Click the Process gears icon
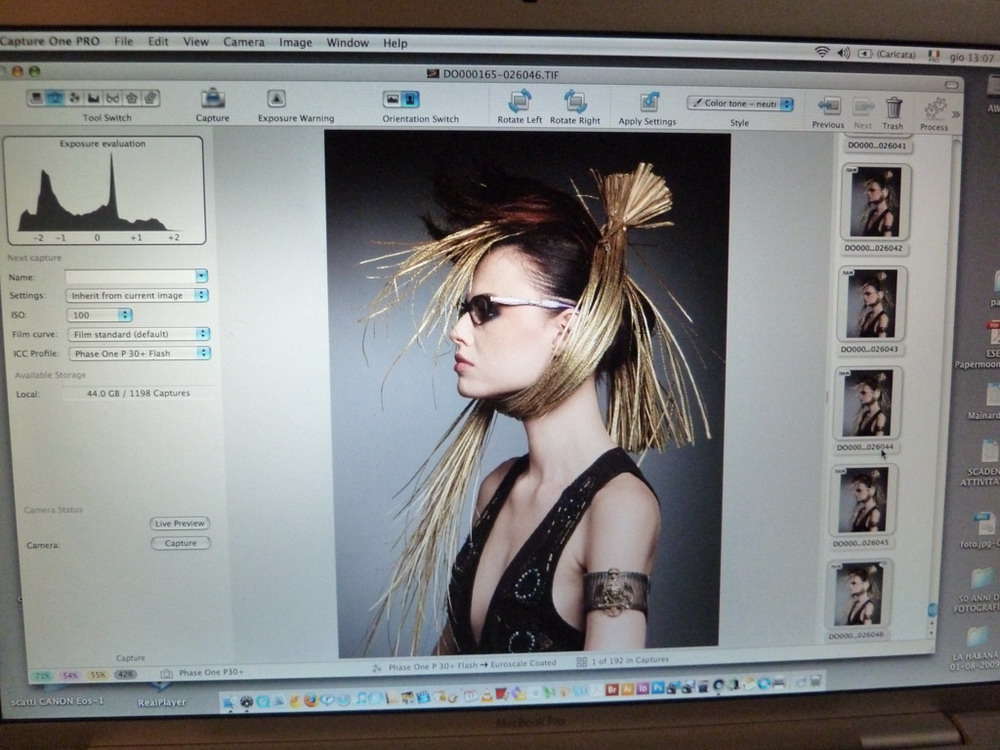This screenshot has width=1000, height=750. click(935, 108)
